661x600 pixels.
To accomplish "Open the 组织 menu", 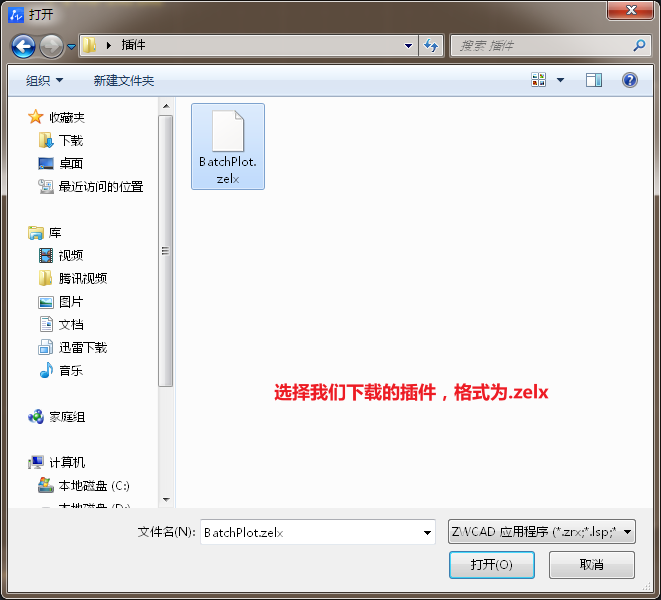I will (x=44, y=80).
